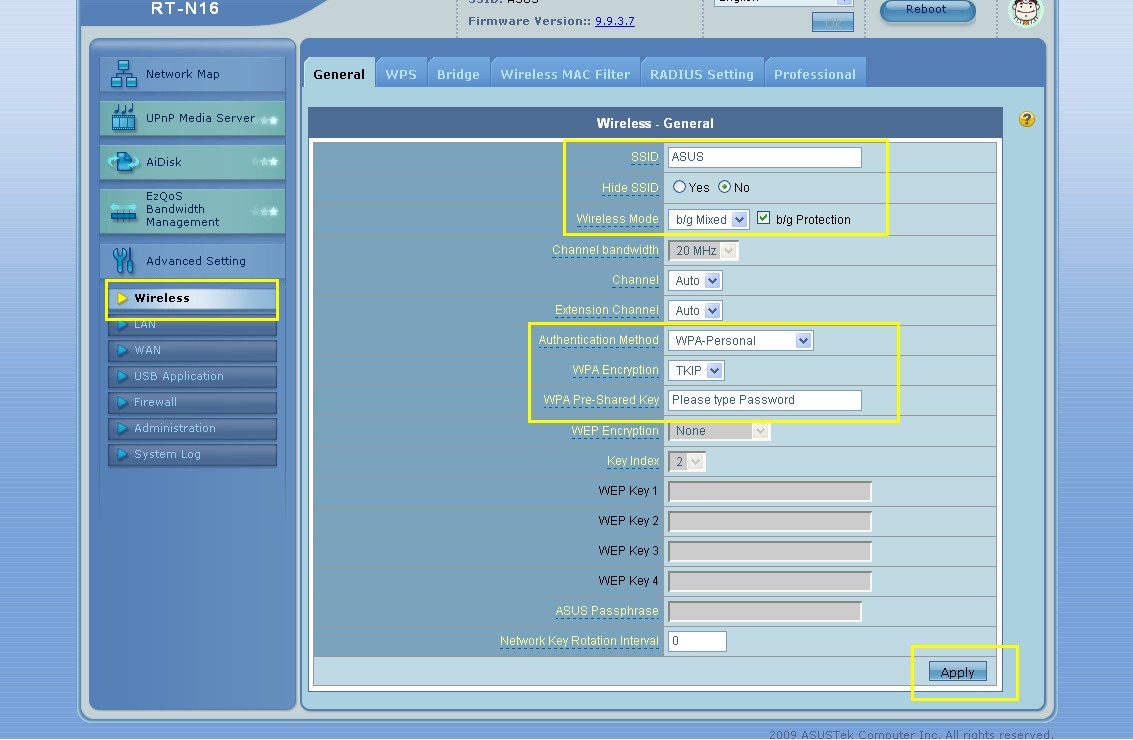Click the EzQoS Bandwidth Management icon
The width and height of the screenshot is (1133, 740).
[x=124, y=211]
